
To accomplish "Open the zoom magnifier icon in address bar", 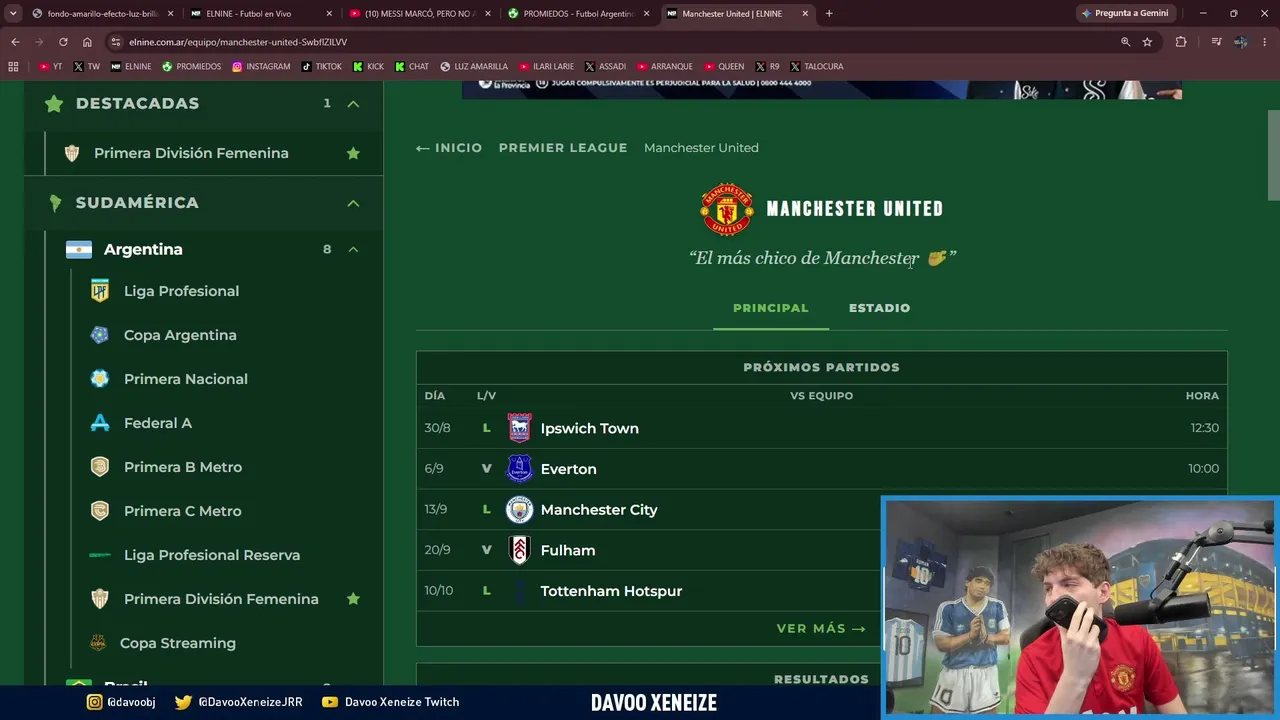I will (x=1125, y=42).
